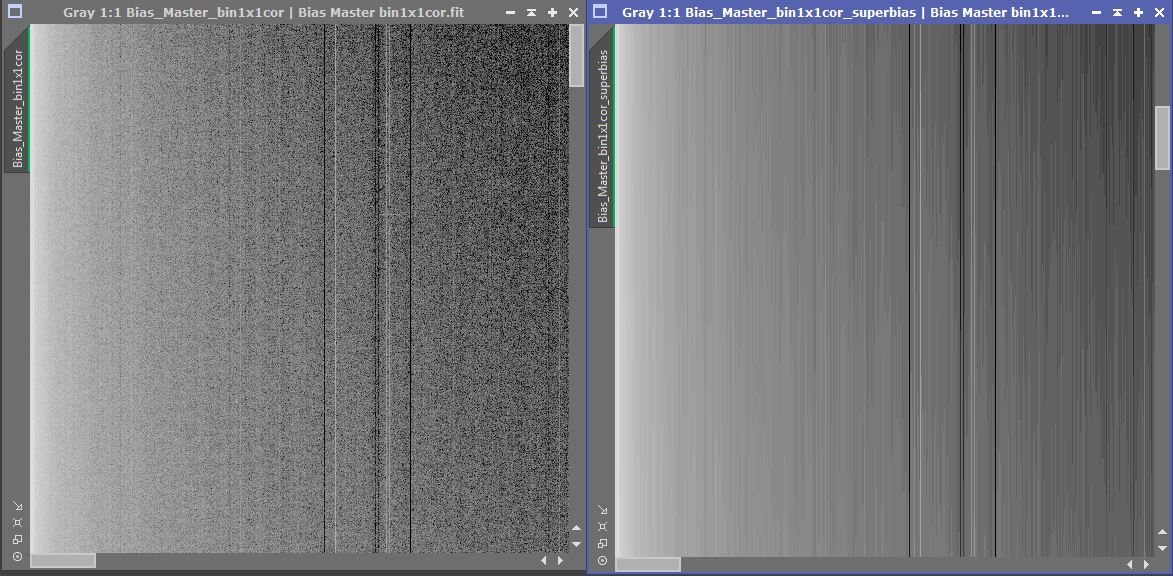The width and height of the screenshot is (1173, 576).
Task: Click horizontal scrollbar thumb in superbias window
Action: [648, 564]
